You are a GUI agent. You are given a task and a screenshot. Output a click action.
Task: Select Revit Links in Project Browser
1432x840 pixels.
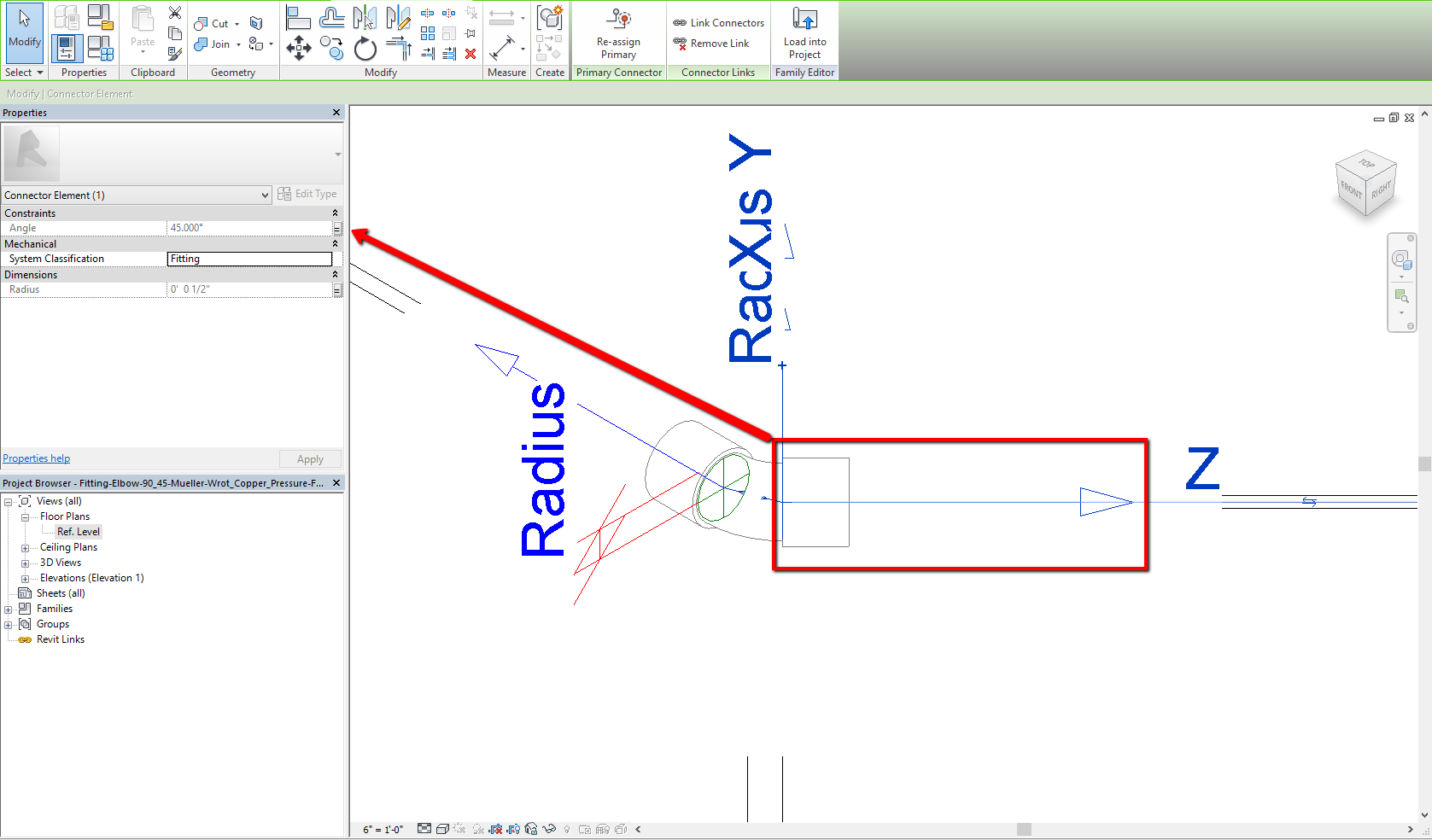tap(61, 639)
